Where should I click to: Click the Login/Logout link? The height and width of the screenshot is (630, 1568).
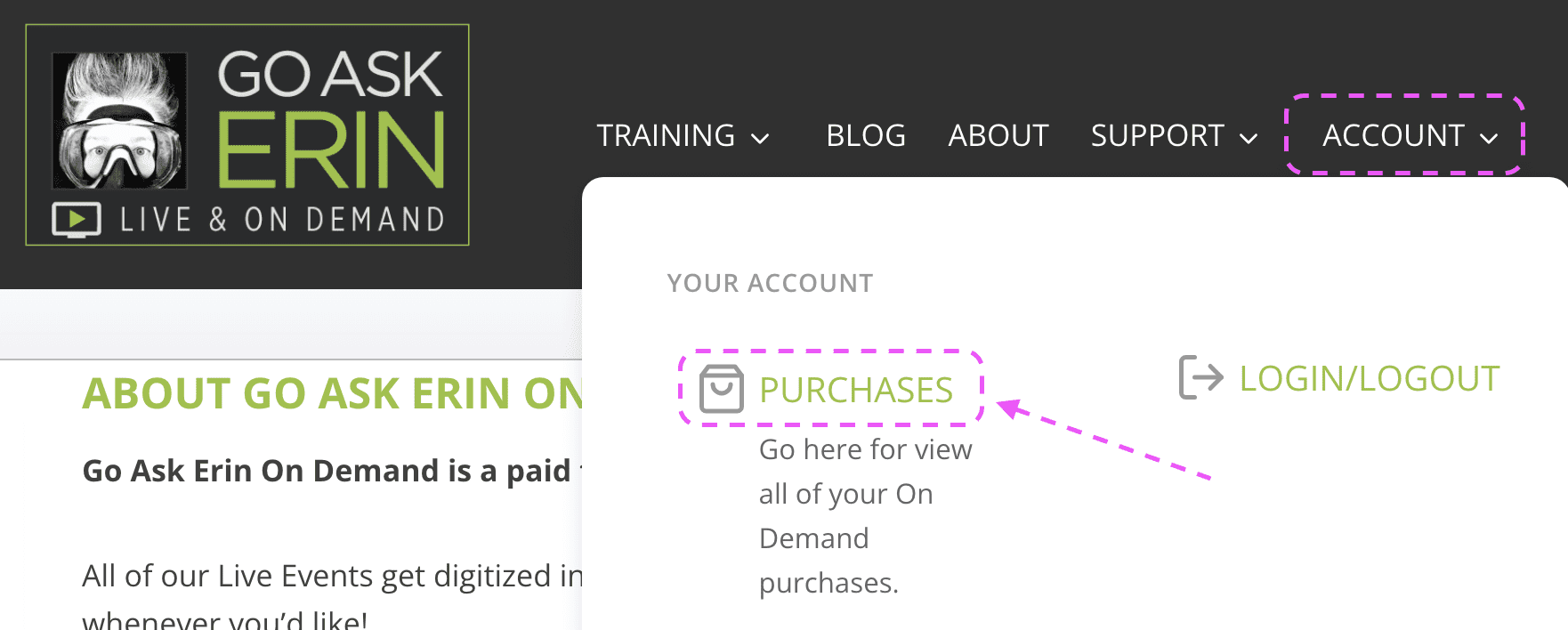[x=1370, y=378]
